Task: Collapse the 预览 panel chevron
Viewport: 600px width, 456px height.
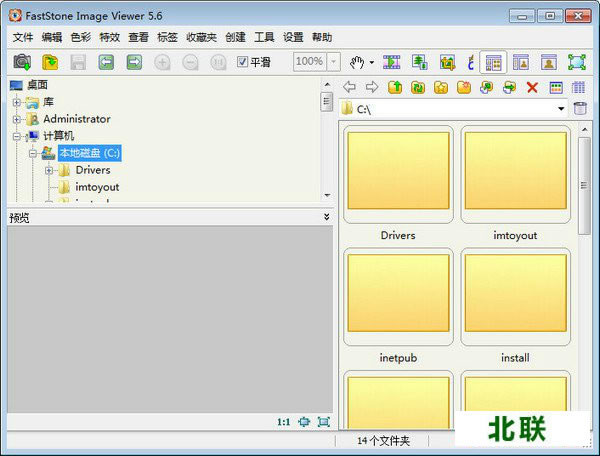Action: (326, 217)
